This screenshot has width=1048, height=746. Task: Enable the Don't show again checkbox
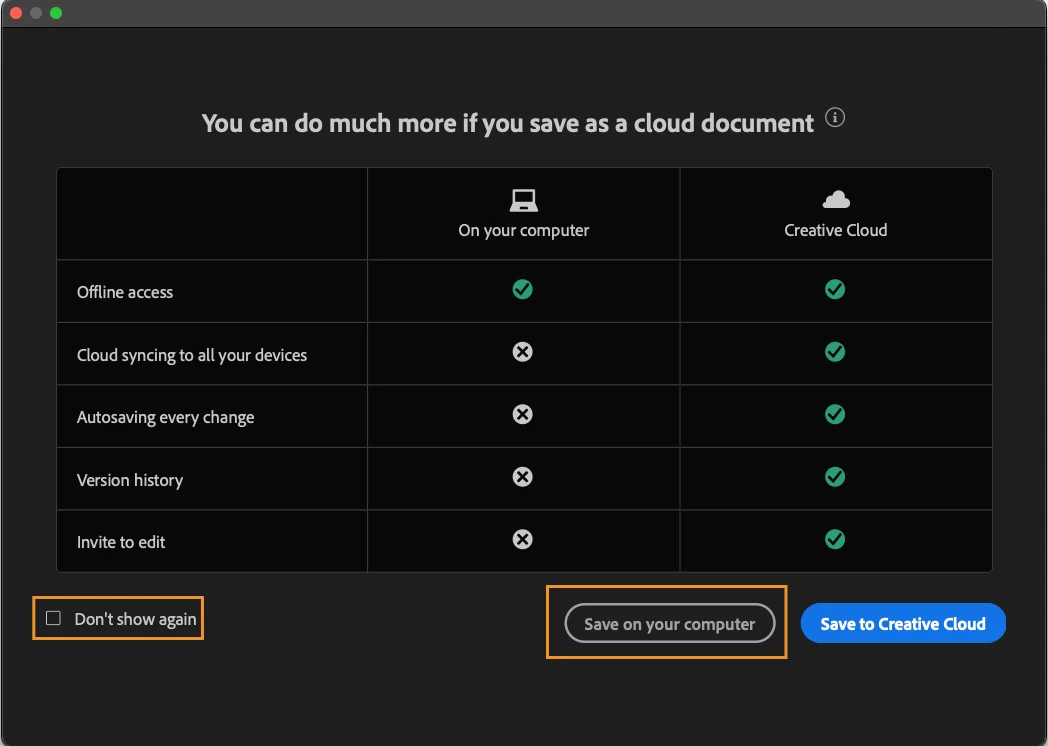click(x=53, y=618)
